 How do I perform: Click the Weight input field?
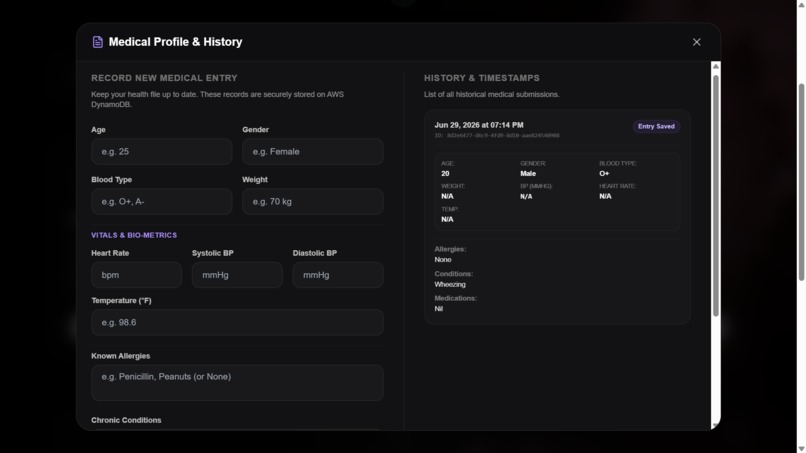[x=313, y=202]
